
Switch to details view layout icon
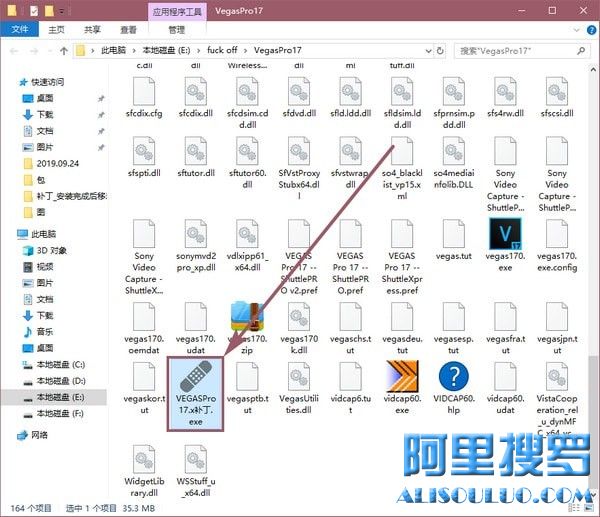[x=574, y=508]
